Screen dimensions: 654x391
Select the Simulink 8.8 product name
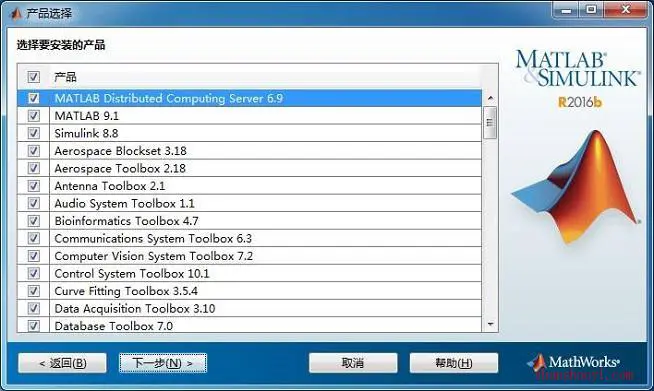coord(86,133)
